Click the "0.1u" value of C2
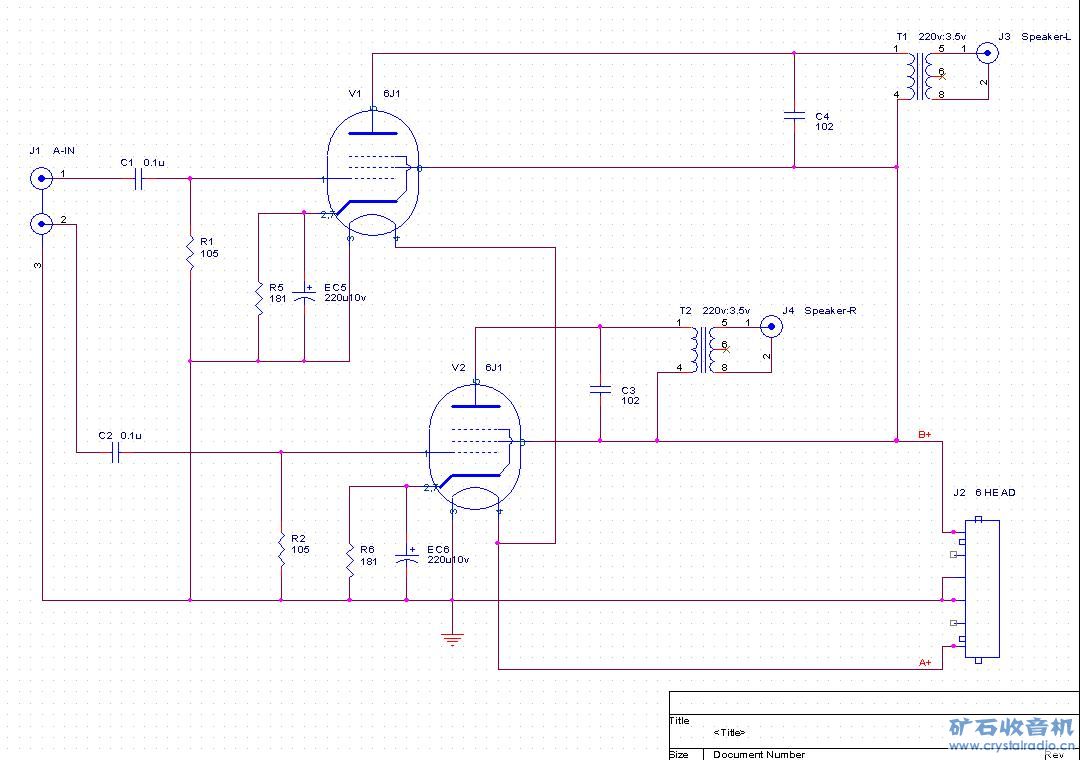 coord(131,435)
